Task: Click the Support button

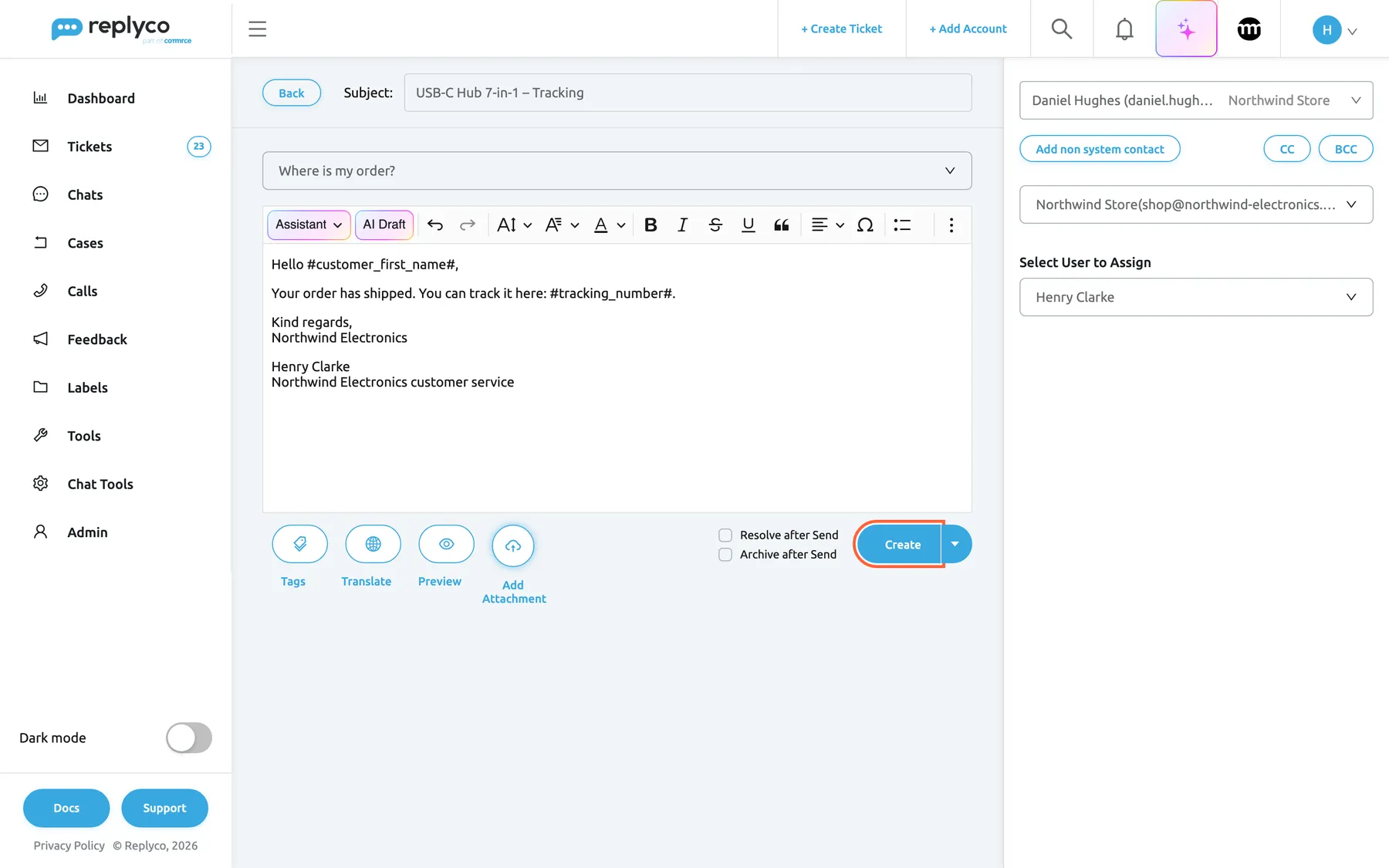Action: pos(164,808)
